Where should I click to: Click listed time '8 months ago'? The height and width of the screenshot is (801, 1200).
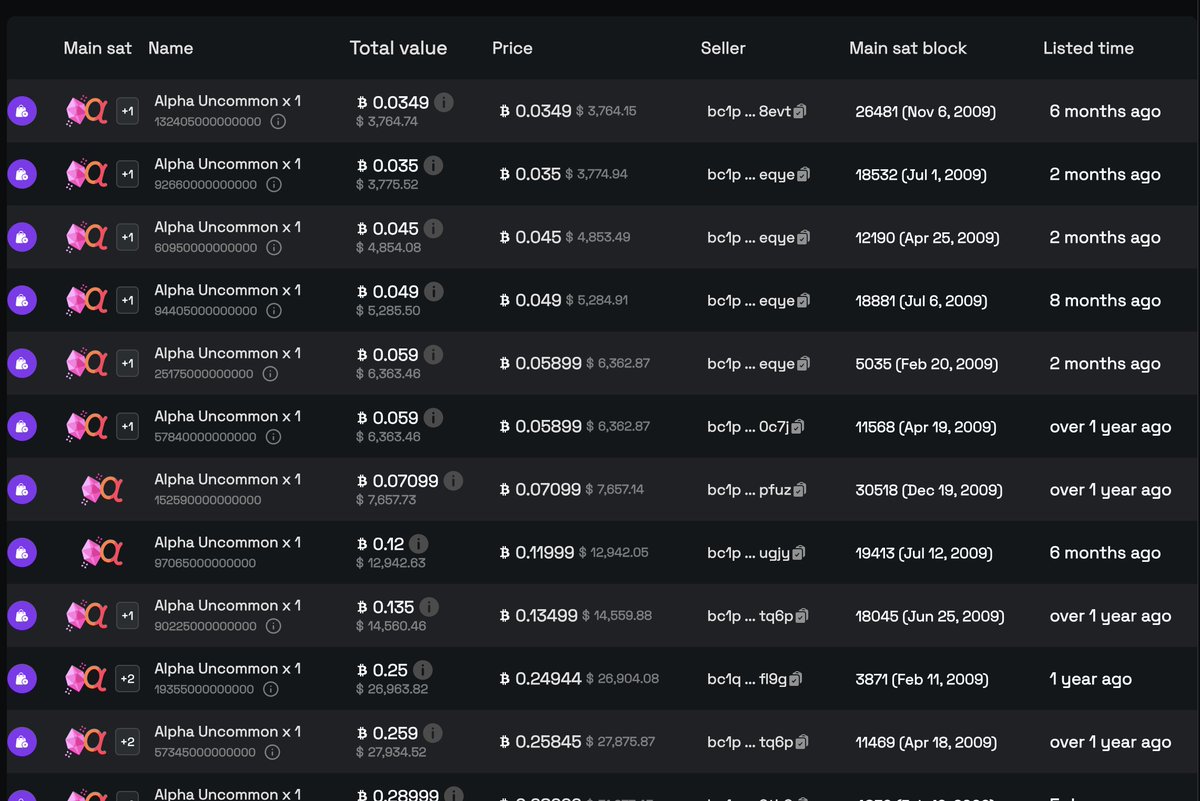point(1105,300)
